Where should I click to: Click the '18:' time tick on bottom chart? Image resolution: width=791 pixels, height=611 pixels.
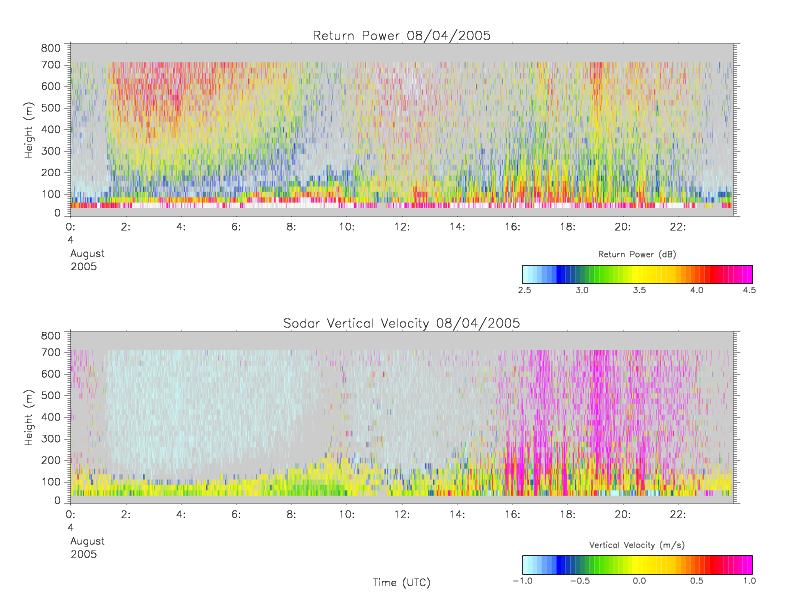point(567,515)
